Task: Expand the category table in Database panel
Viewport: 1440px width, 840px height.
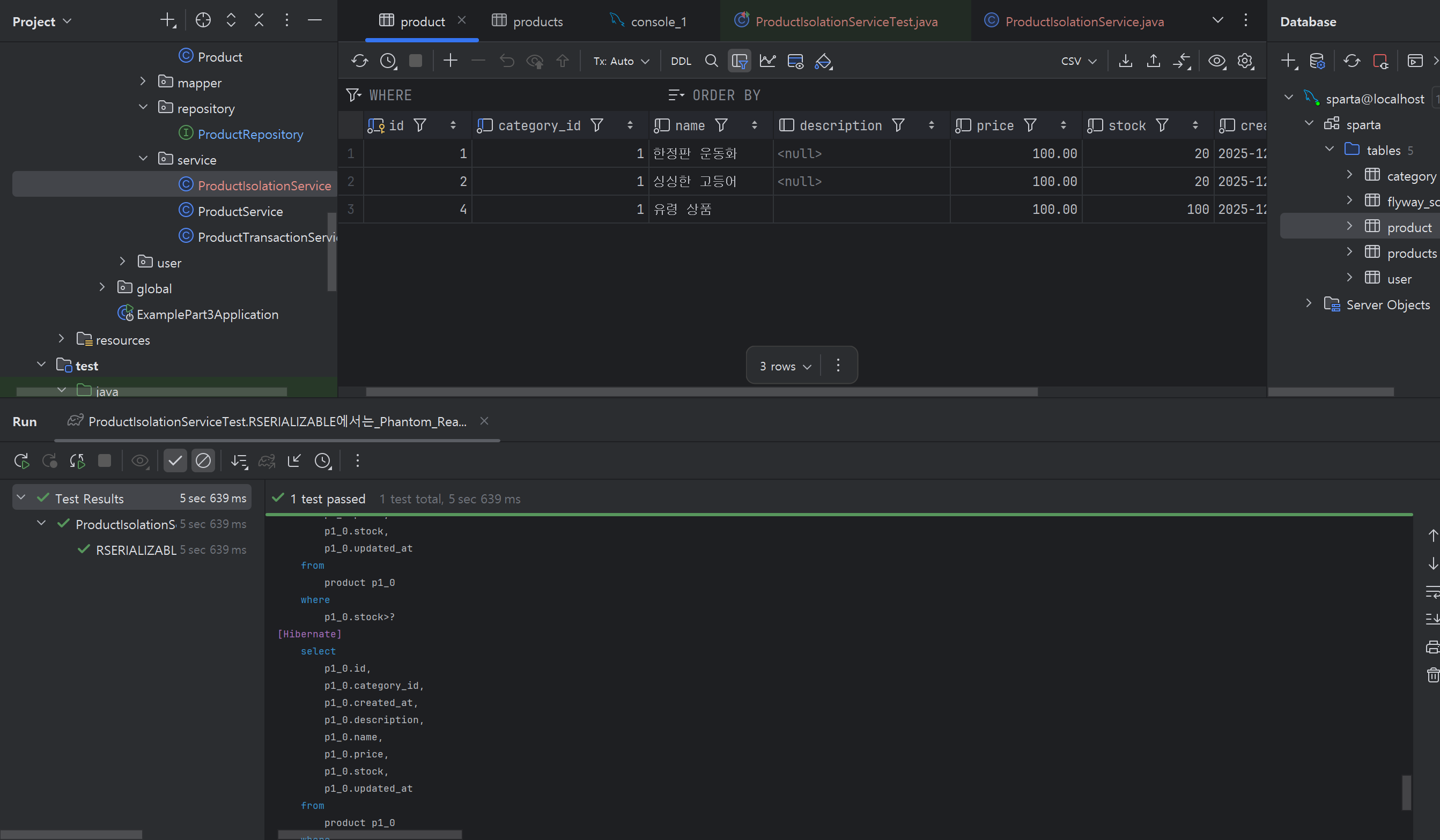Action: point(1350,175)
